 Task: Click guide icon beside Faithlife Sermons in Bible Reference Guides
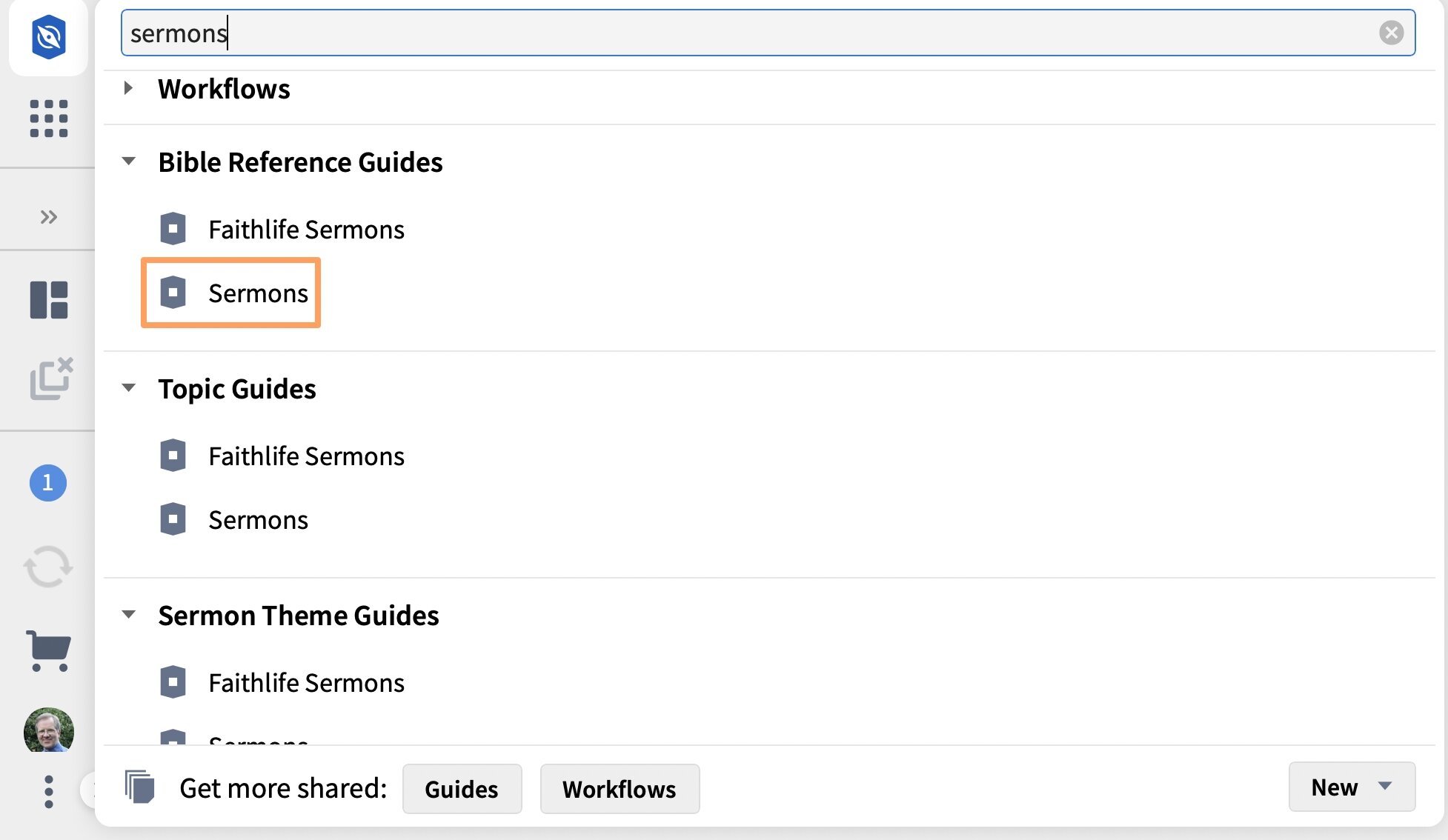click(x=173, y=229)
